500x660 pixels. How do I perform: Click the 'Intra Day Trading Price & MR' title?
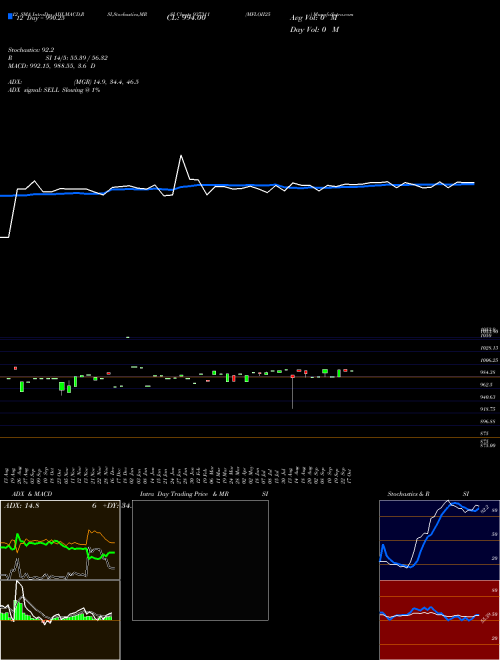click(x=184, y=494)
